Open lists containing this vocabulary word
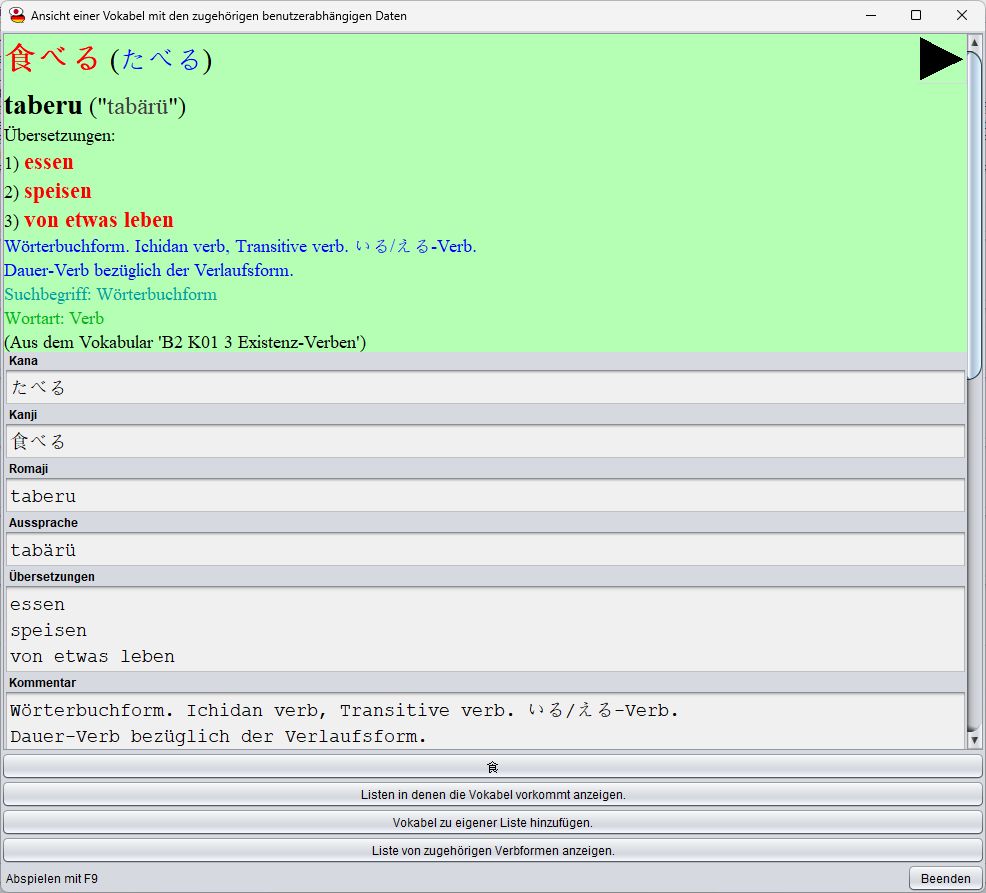Screen dimensions: 986x893 tap(492, 794)
